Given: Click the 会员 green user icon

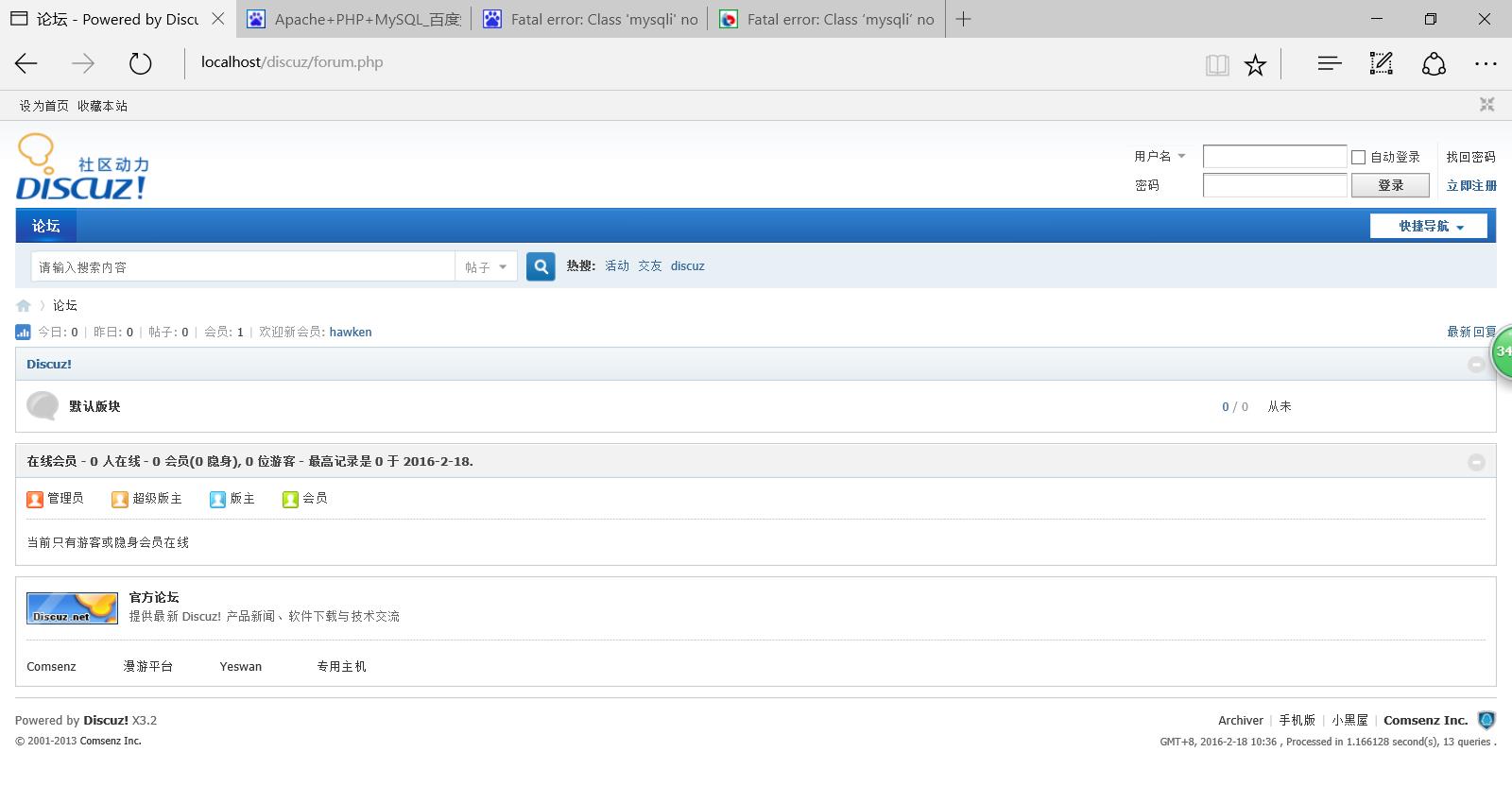Looking at the screenshot, I should (290, 499).
